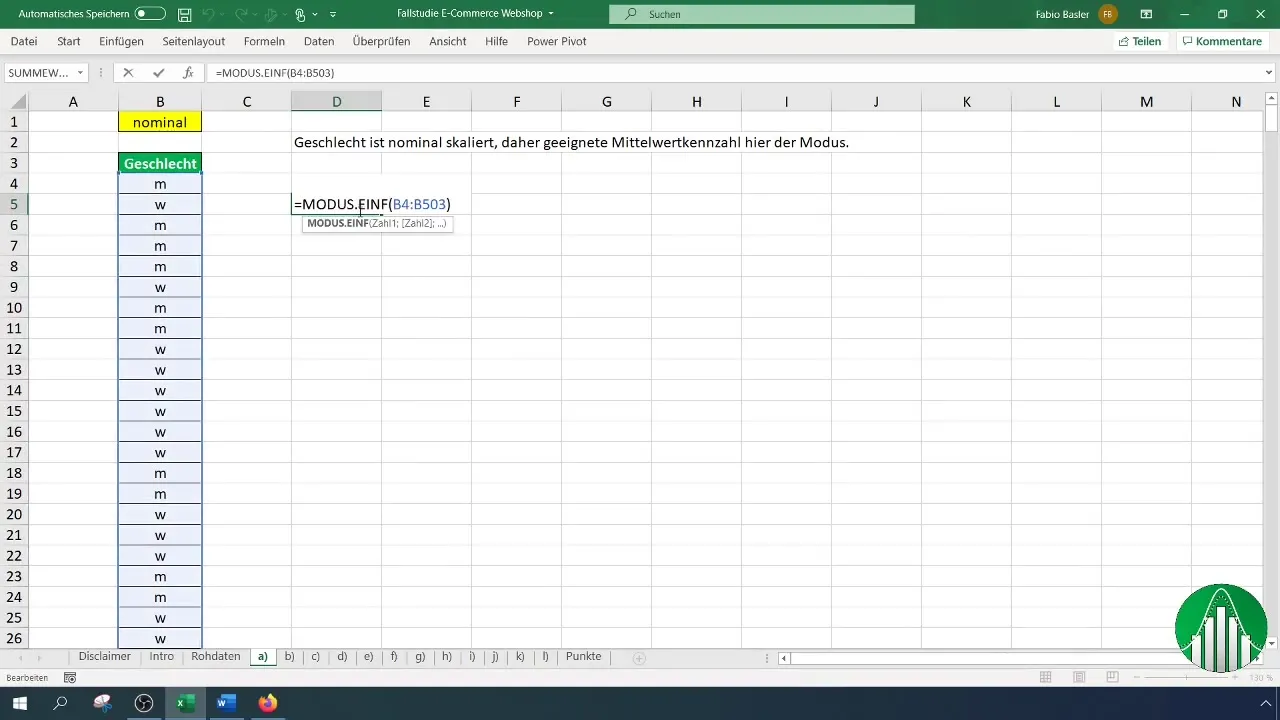Click the Teilen share button

coord(1140,41)
